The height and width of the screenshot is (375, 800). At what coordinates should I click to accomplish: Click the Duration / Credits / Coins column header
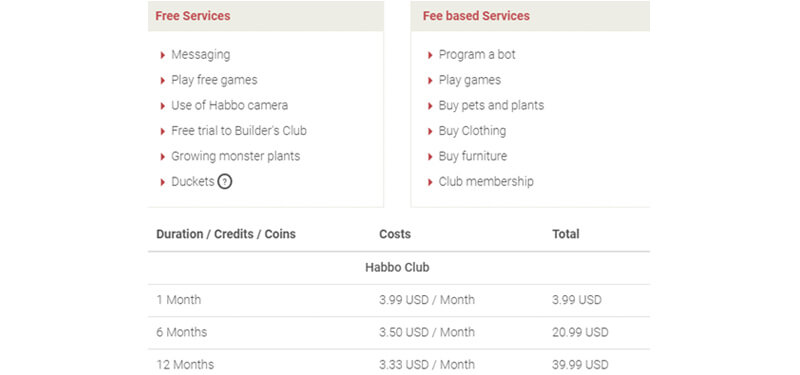(226, 234)
